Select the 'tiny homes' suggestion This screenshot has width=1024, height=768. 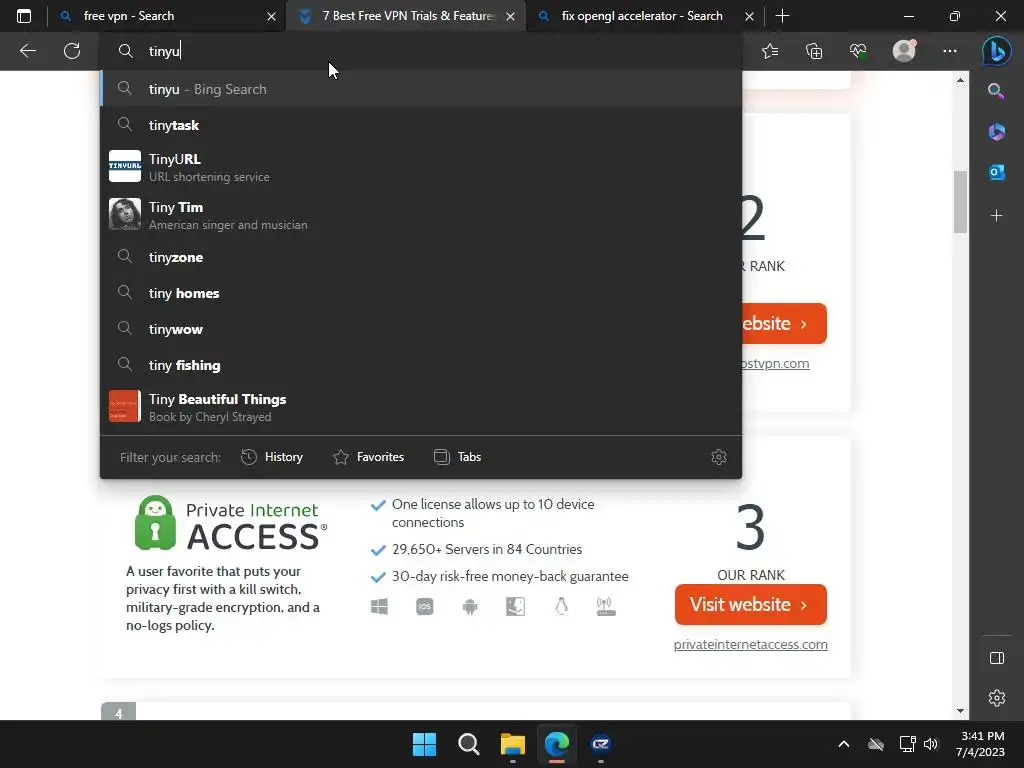pos(421,293)
